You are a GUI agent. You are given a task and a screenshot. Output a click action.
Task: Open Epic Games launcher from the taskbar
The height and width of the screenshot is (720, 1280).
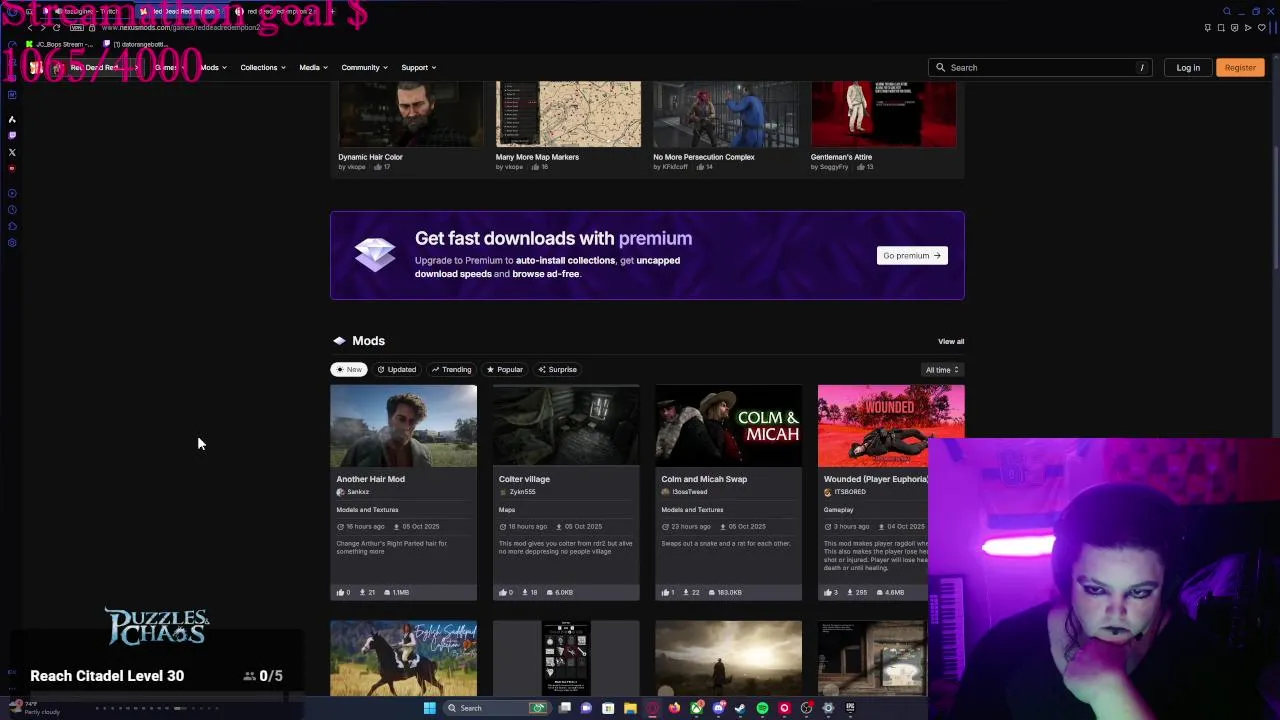click(850, 708)
